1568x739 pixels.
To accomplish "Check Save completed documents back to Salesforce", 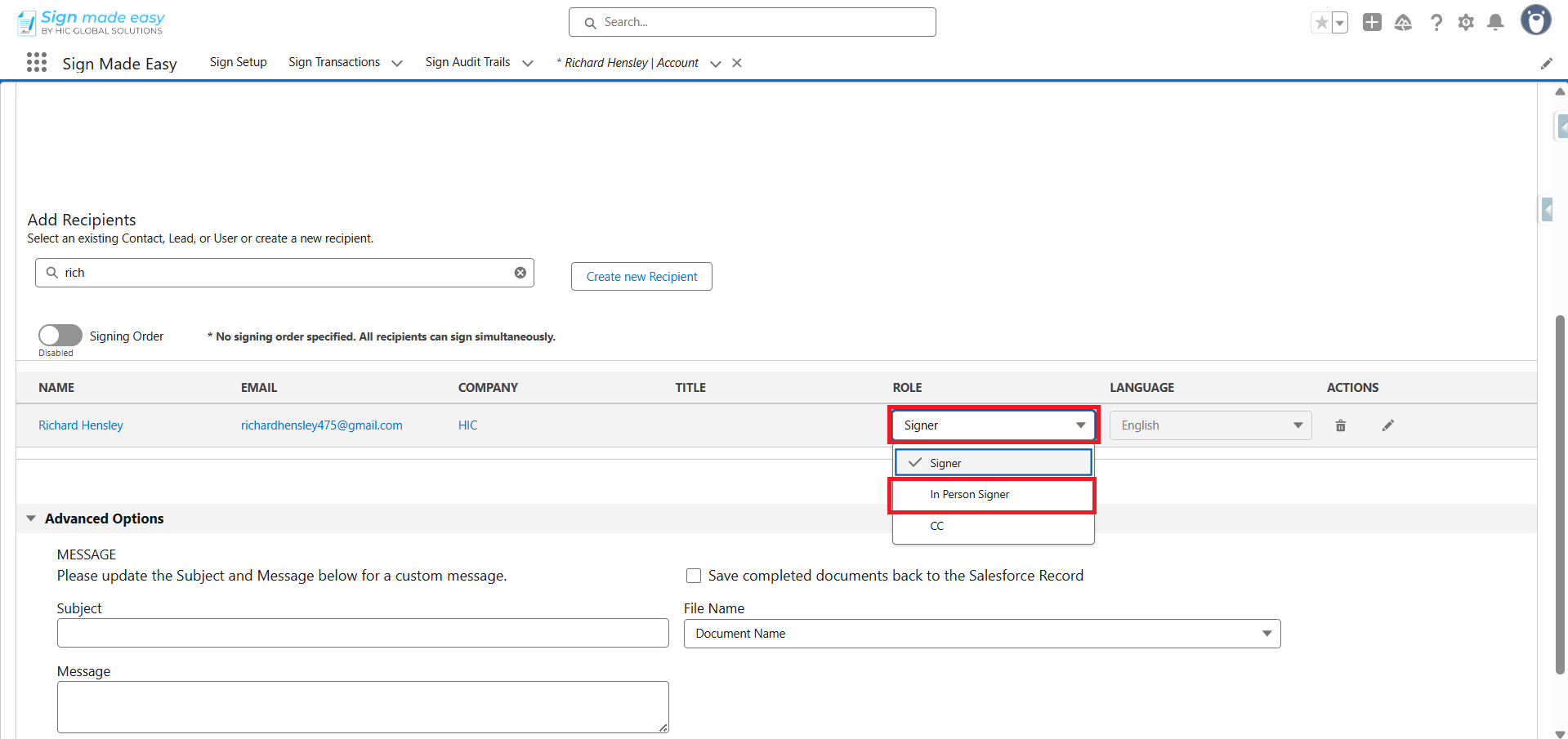I will click(x=694, y=576).
